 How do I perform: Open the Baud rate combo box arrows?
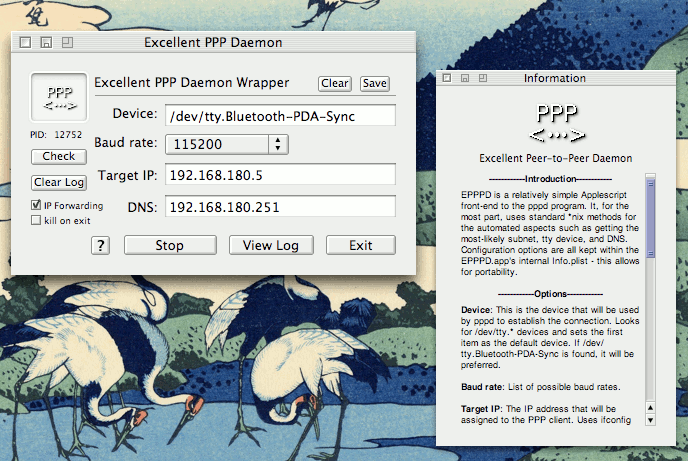coord(278,144)
